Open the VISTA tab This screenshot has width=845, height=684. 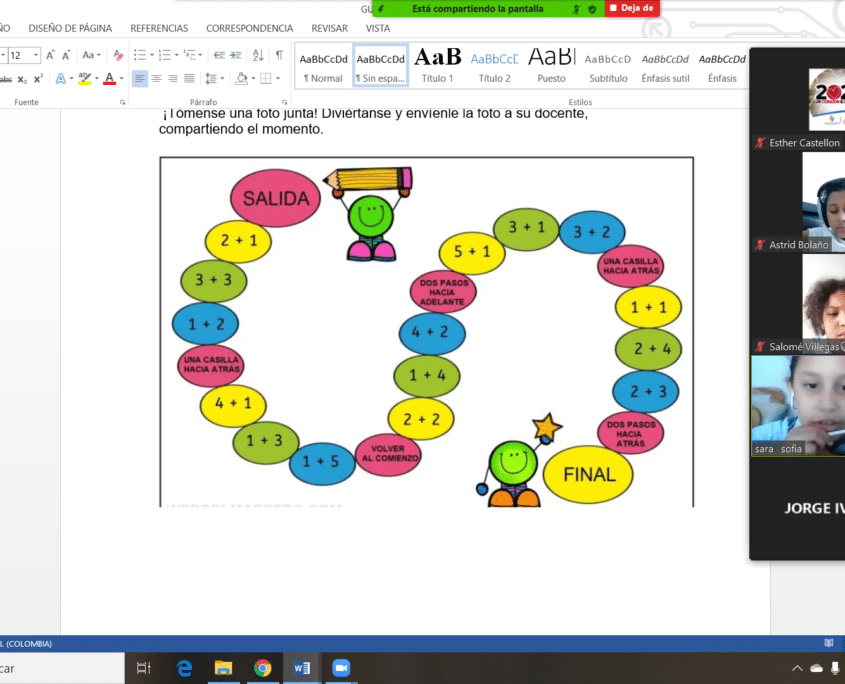tap(378, 28)
